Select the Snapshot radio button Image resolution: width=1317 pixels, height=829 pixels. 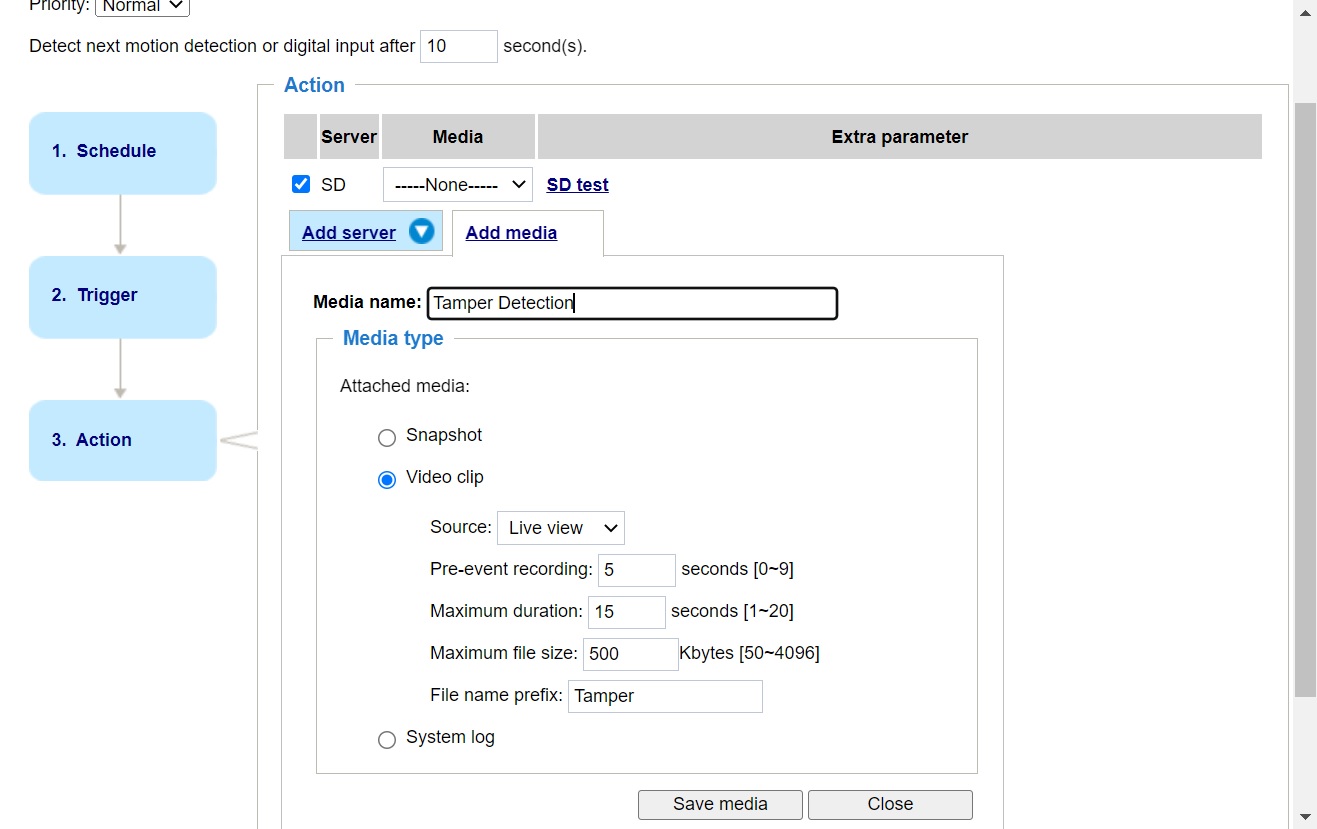[x=387, y=437]
